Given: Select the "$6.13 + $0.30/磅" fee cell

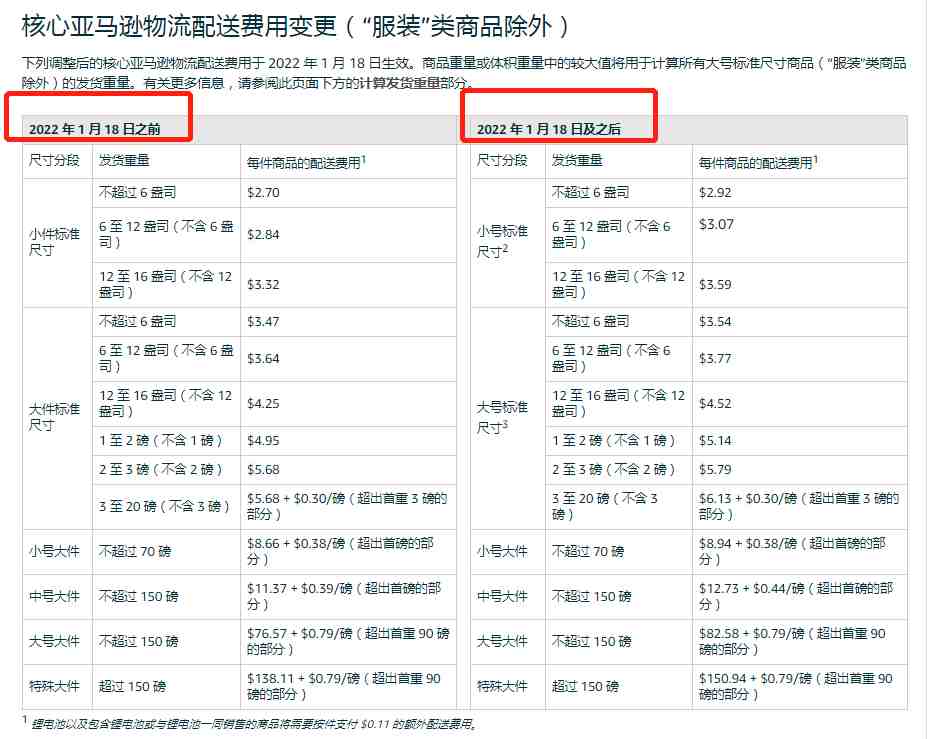Looking at the screenshot, I should (x=799, y=506).
